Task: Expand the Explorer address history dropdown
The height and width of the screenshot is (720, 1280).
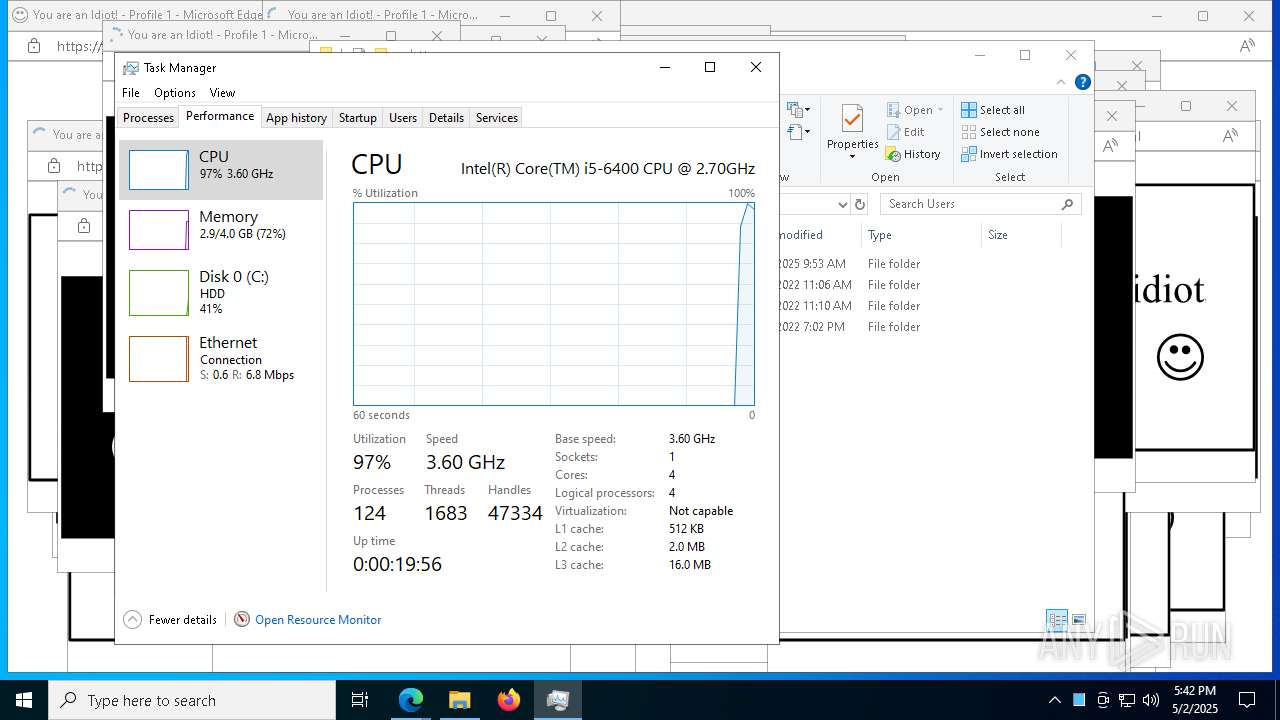Action: pos(841,204)
